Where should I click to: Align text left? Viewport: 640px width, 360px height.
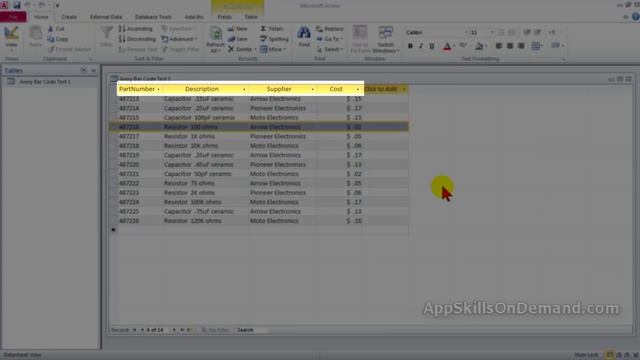pyautogui.click(x=499, y=46)
